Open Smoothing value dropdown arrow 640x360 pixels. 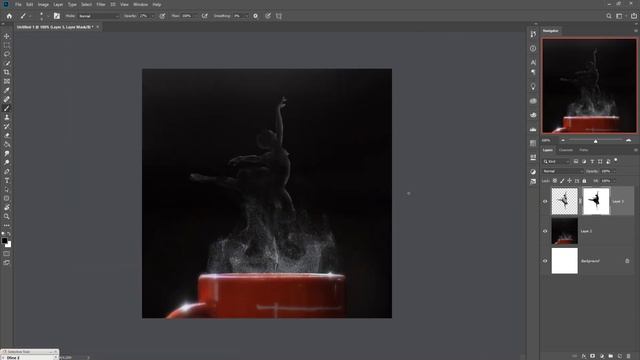[x=246, y=16]
